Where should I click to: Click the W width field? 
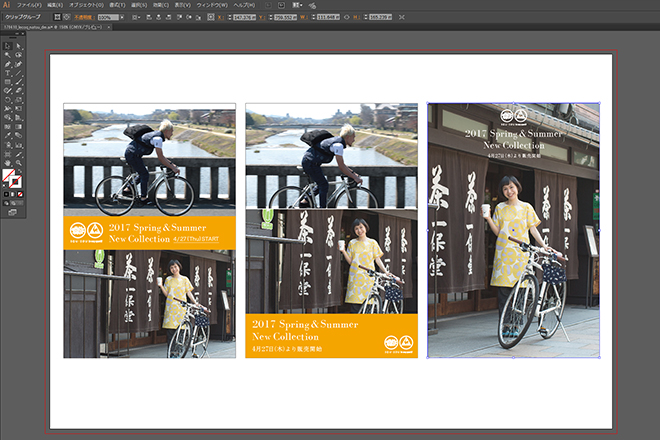click(x=328, y=17)
